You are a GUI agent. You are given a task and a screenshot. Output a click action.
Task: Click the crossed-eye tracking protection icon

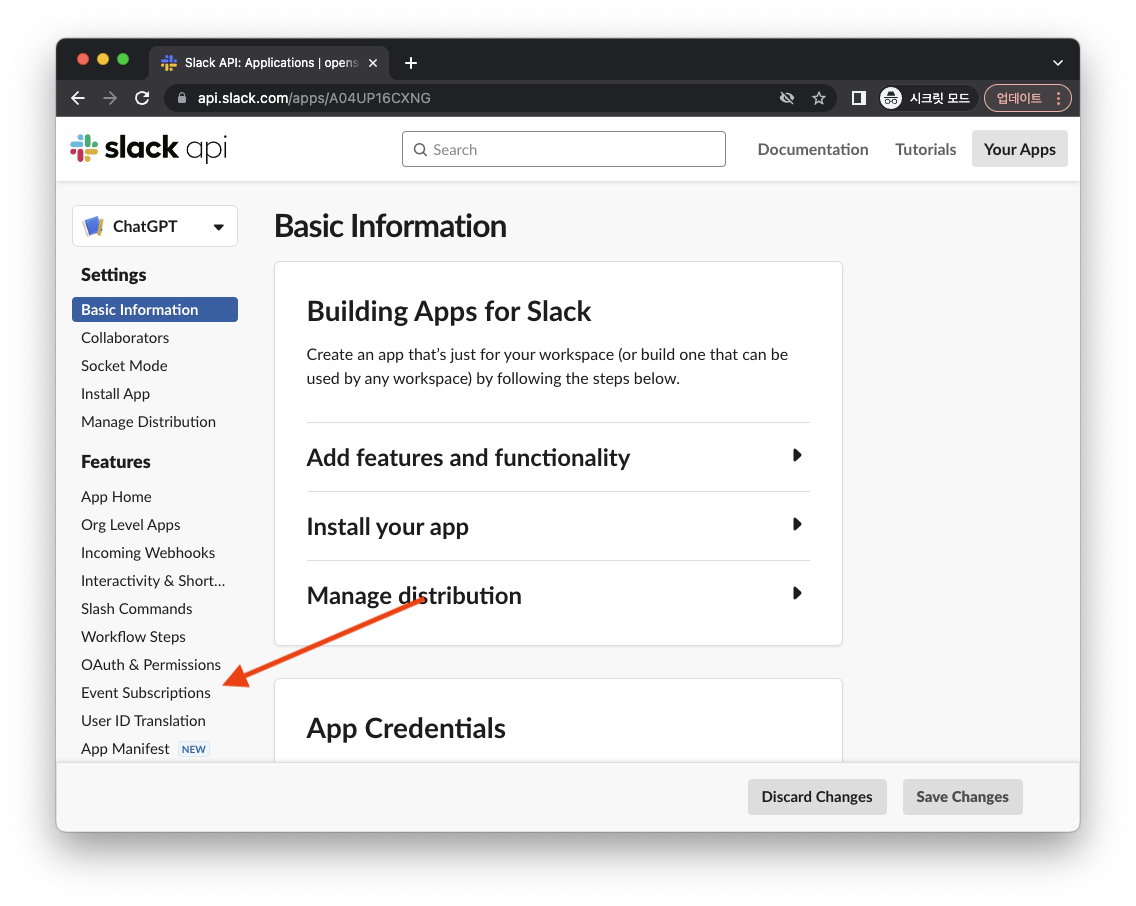point(787,98)
